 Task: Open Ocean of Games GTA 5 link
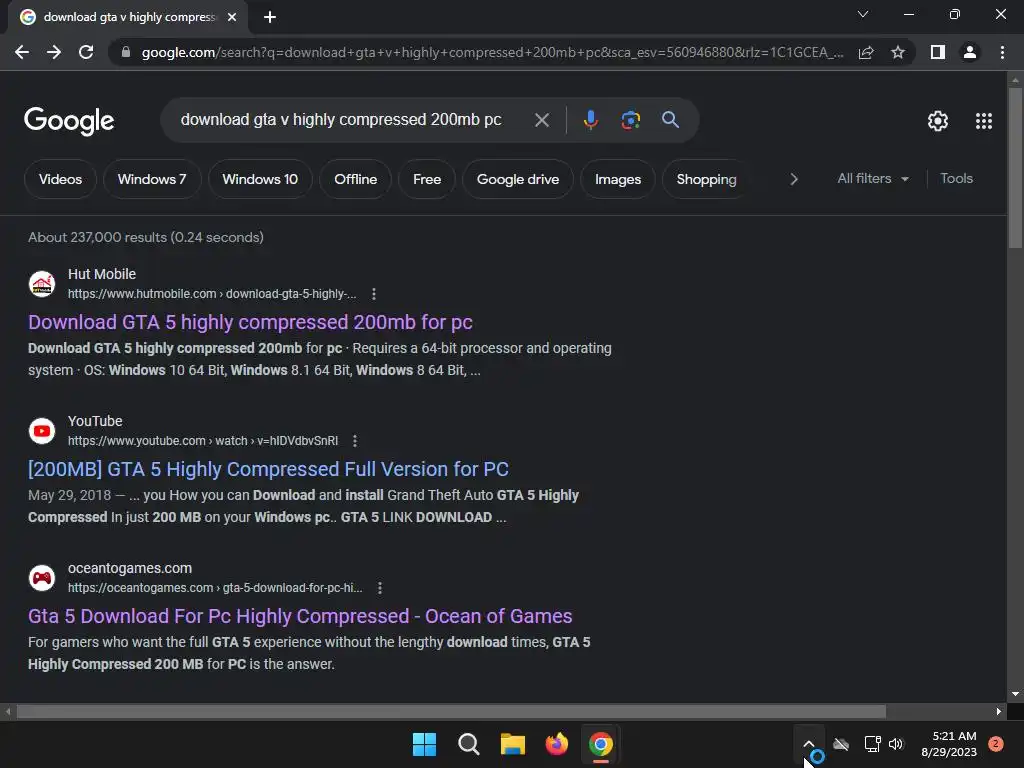[x=300, y=616]
